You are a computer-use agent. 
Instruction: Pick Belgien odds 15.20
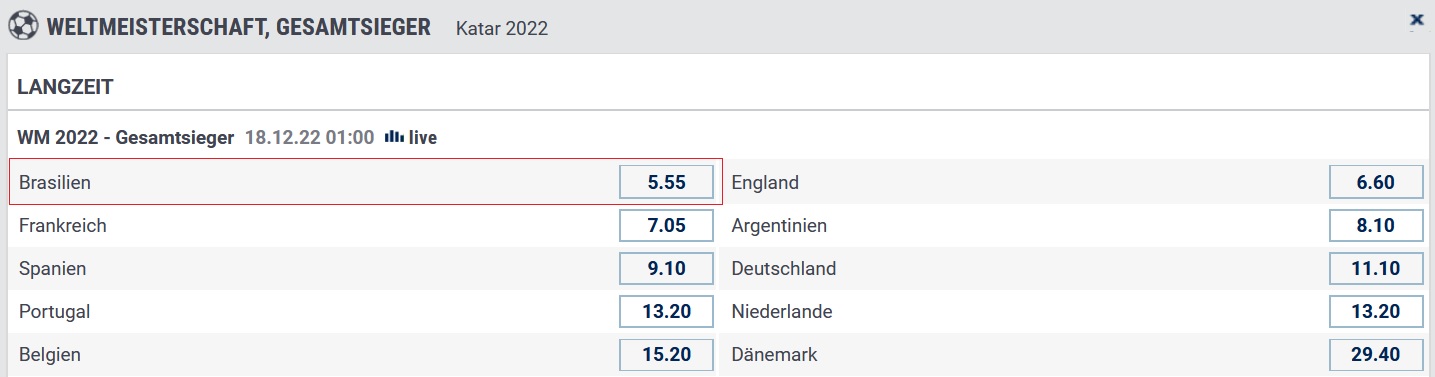(666, 355)
